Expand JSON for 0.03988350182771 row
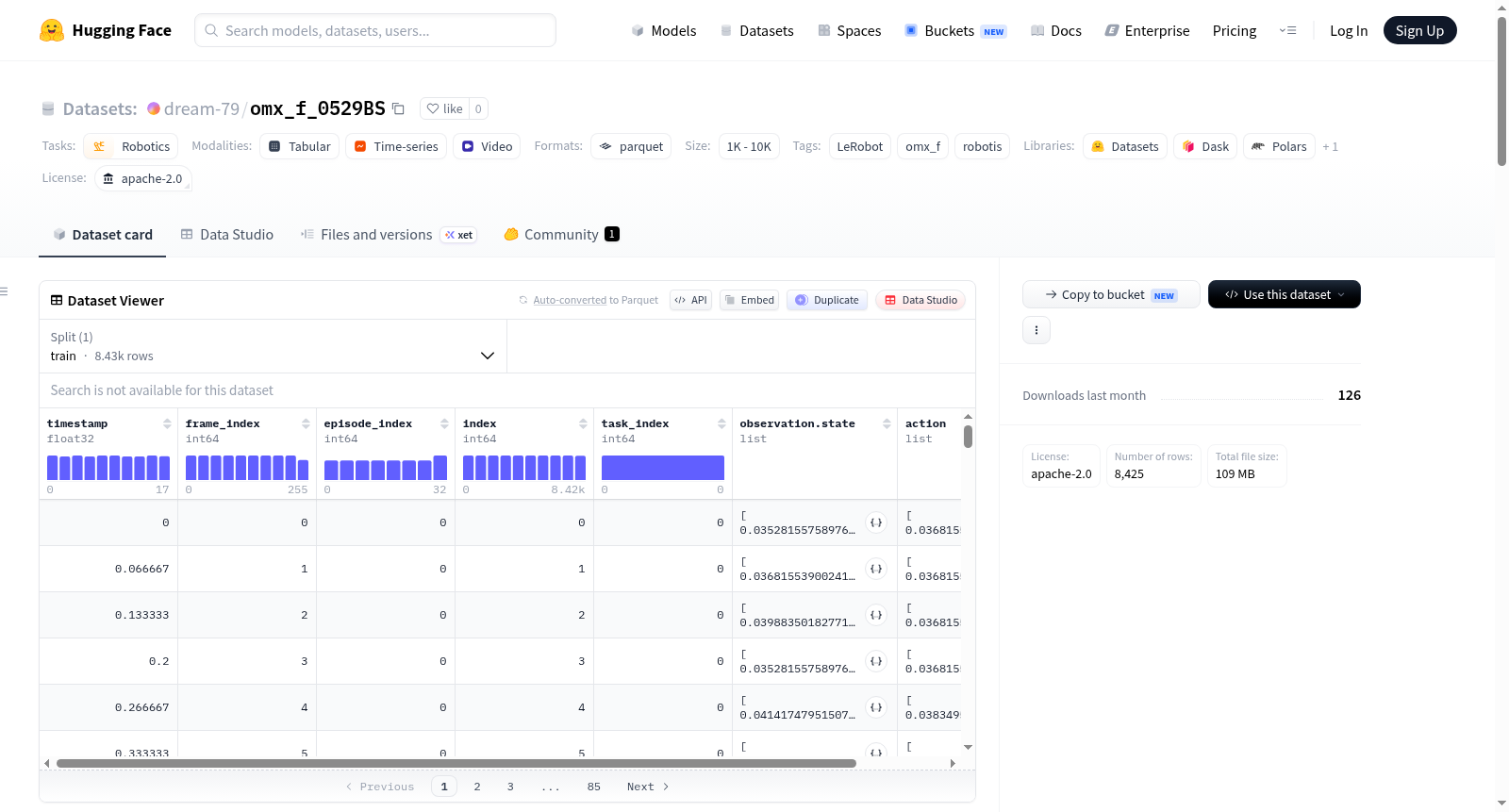The height and width of the screenshot is (812, 1509). coord(876,615)
